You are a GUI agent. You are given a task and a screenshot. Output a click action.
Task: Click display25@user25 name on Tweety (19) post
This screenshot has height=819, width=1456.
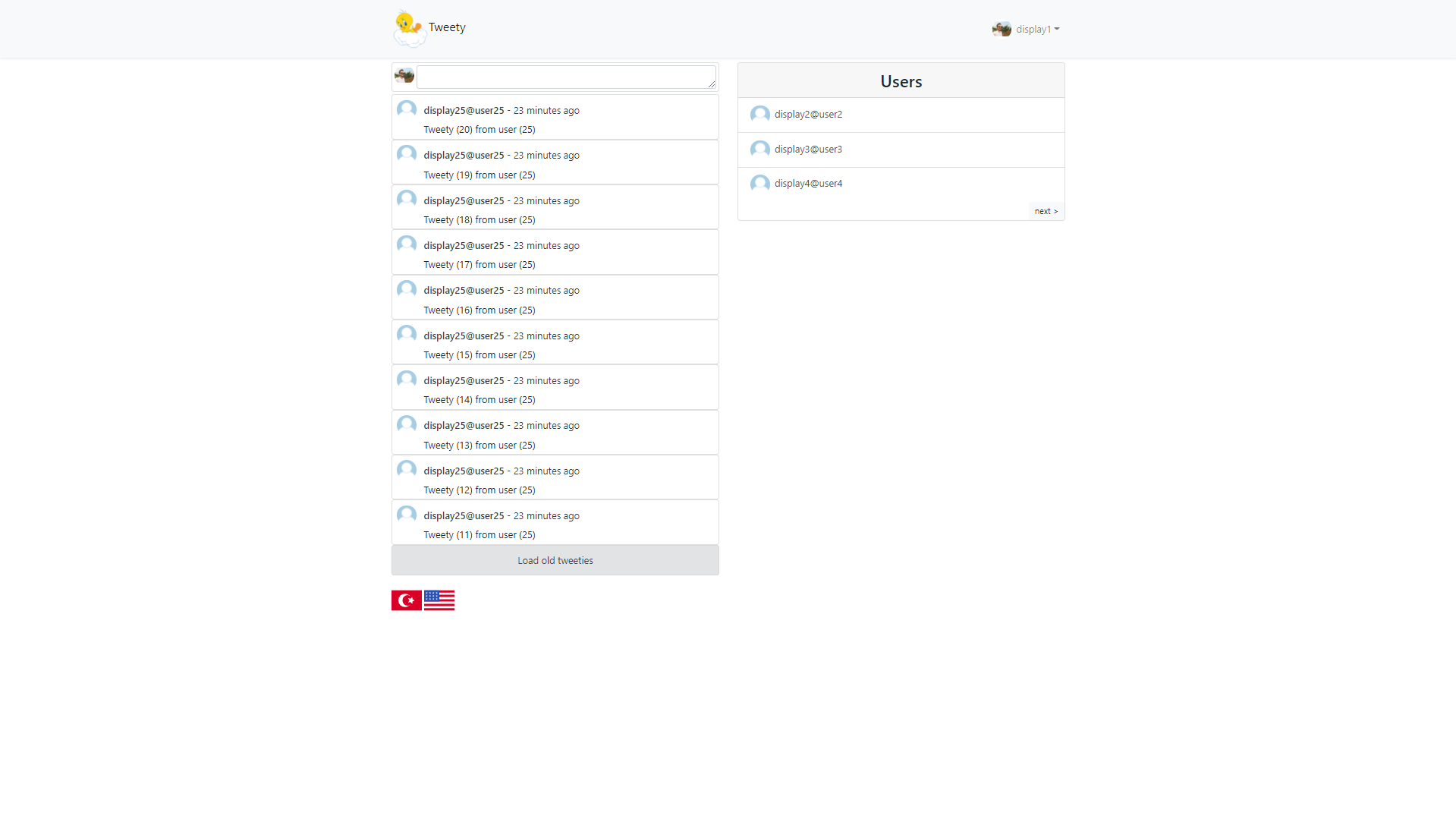click(464, 156)
